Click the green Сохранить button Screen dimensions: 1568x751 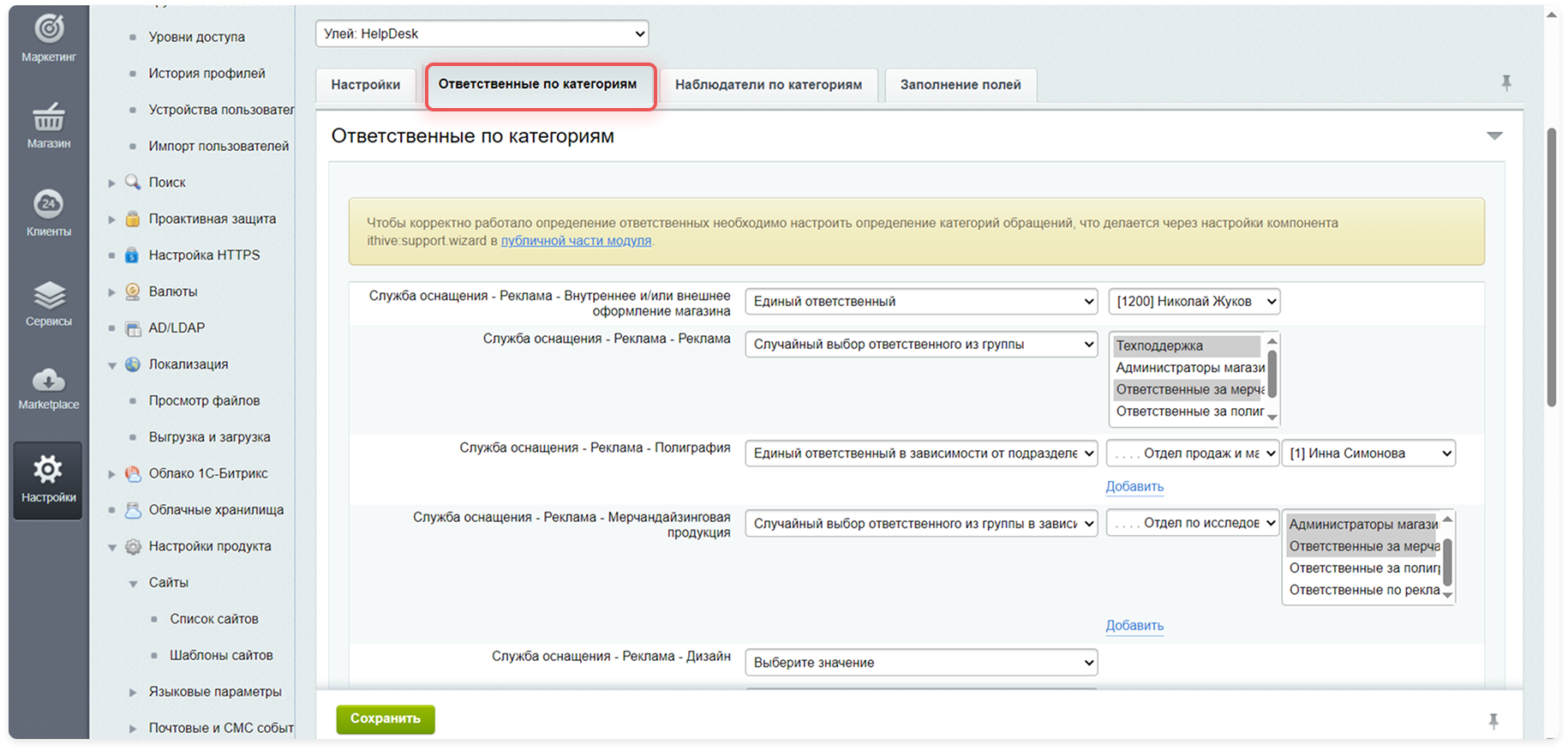click(x=386, y=718)
